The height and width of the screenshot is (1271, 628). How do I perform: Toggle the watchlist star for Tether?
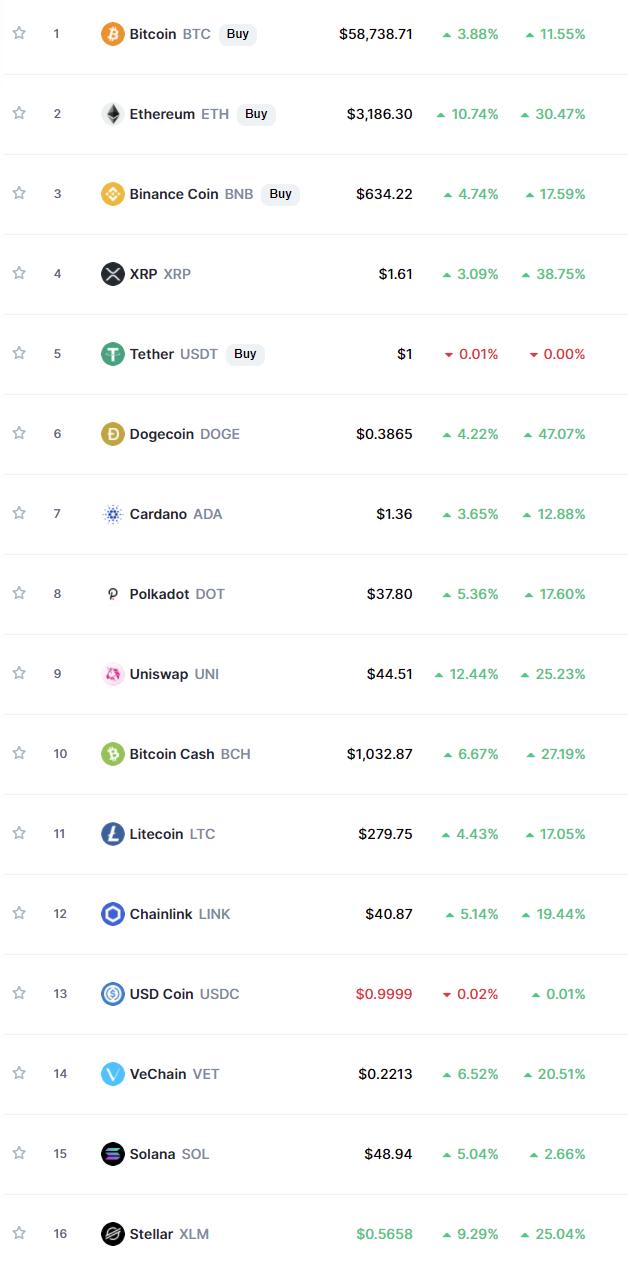19,353
